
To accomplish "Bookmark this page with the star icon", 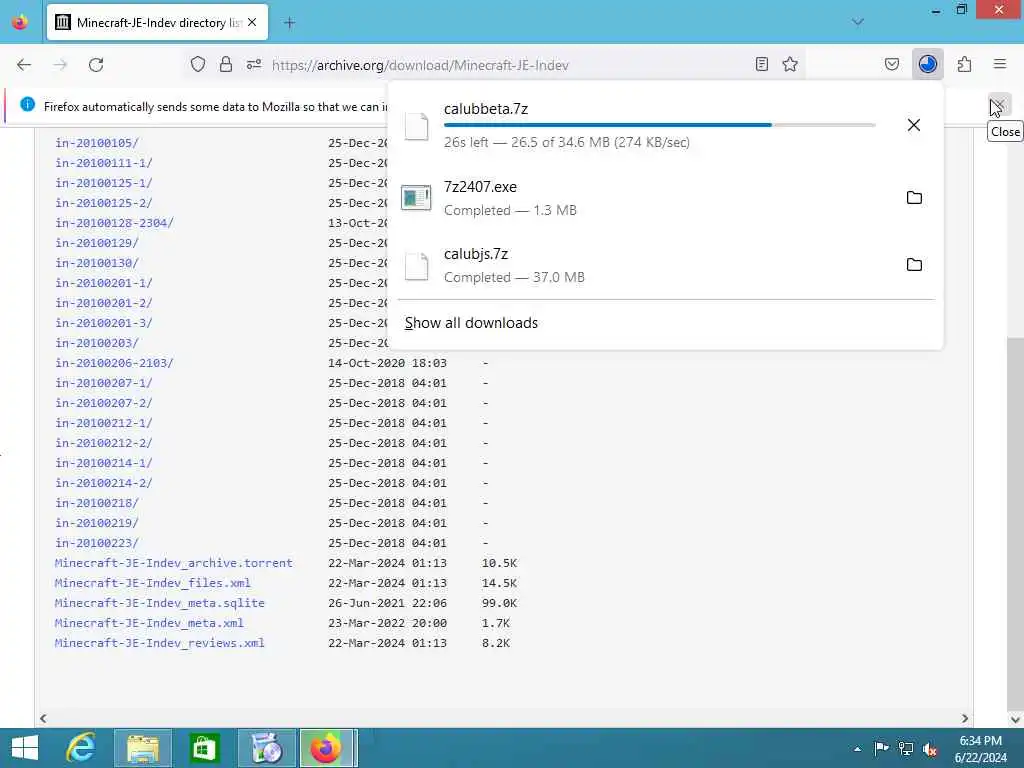I will point(790,64).
